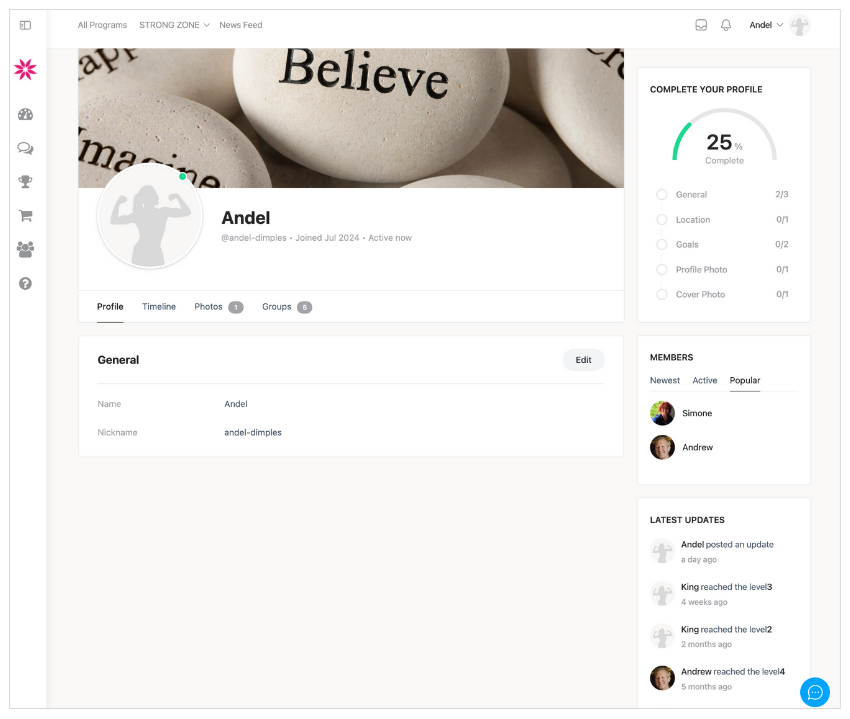Open the help question mark icon
This screenshot has width=850, height=719.
pos(25,284)
